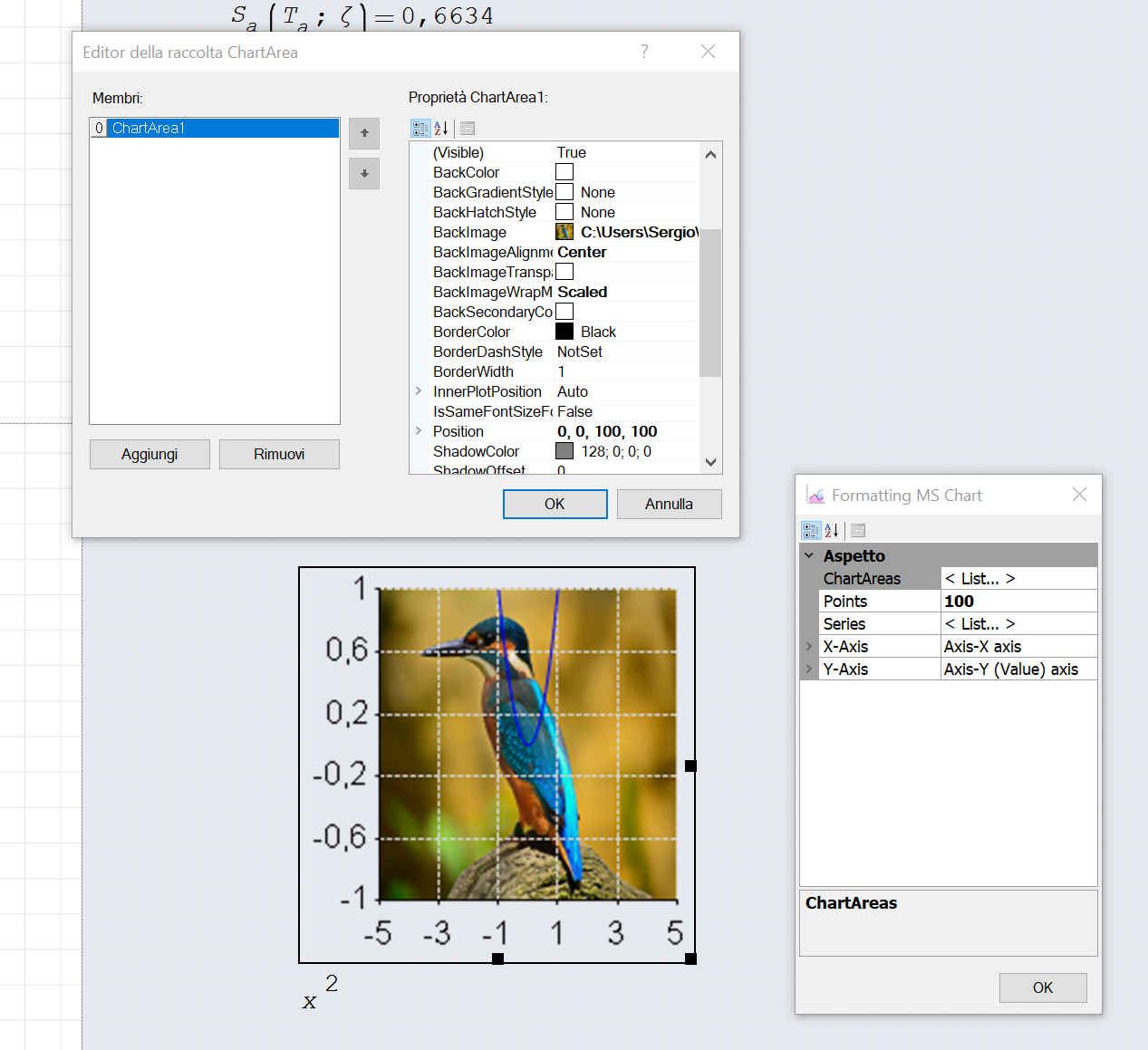
Task: Expand the Position property
Action: pyautogui.click(x=419, y=431)
